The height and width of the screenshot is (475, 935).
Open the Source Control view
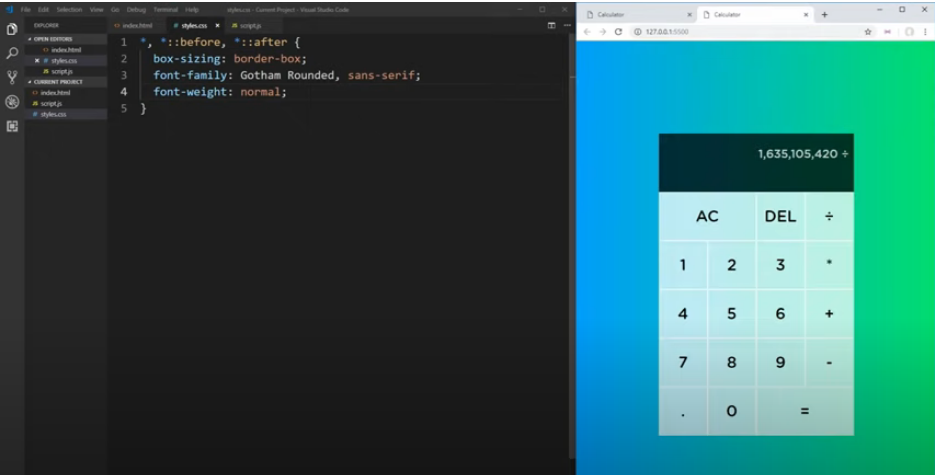[x=12, y=77]
